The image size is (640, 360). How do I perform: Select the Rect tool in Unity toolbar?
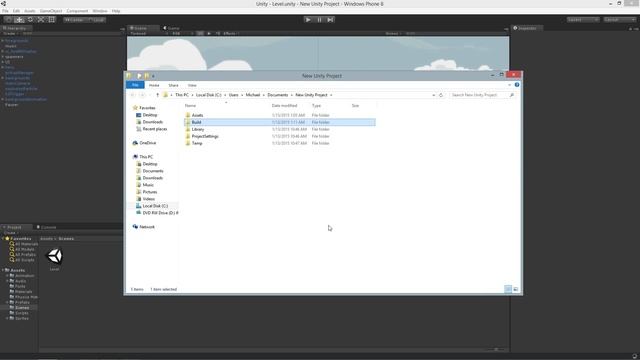(51, 20)
